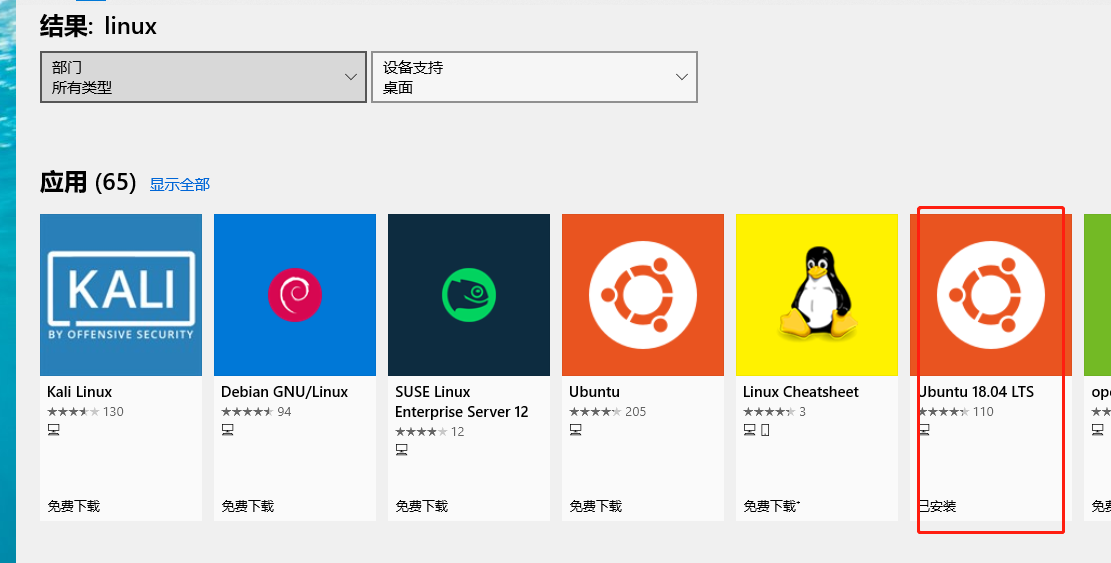Click the Linux Cheatsheet app title
Viewport: 1111px width, 563px height.
[x=801, y=392]
